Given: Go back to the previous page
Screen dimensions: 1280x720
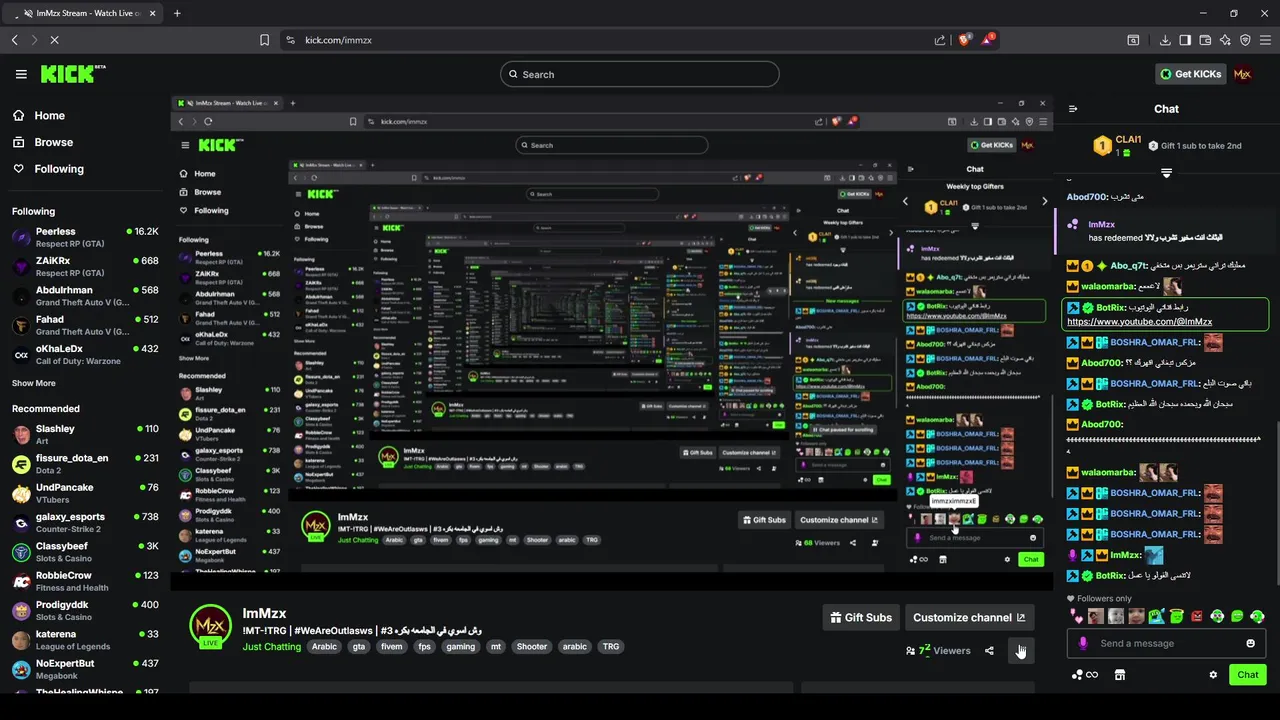Looking at the screenshot, I should point(14,40).
